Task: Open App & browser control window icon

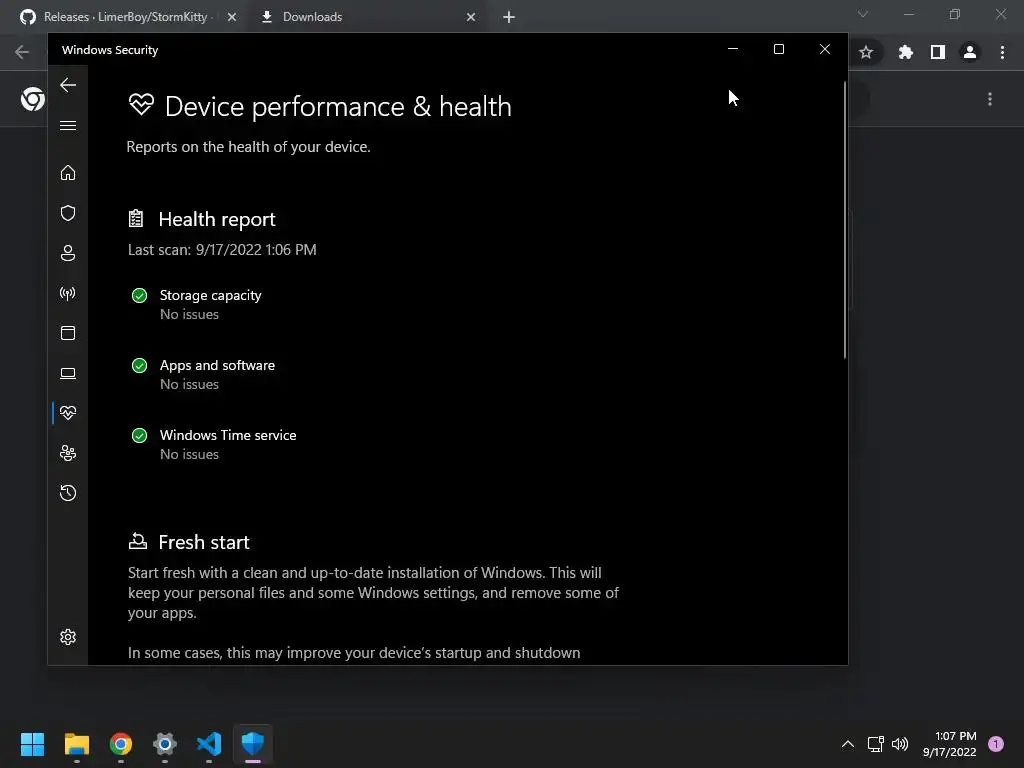Action: (x=68, y=333)
